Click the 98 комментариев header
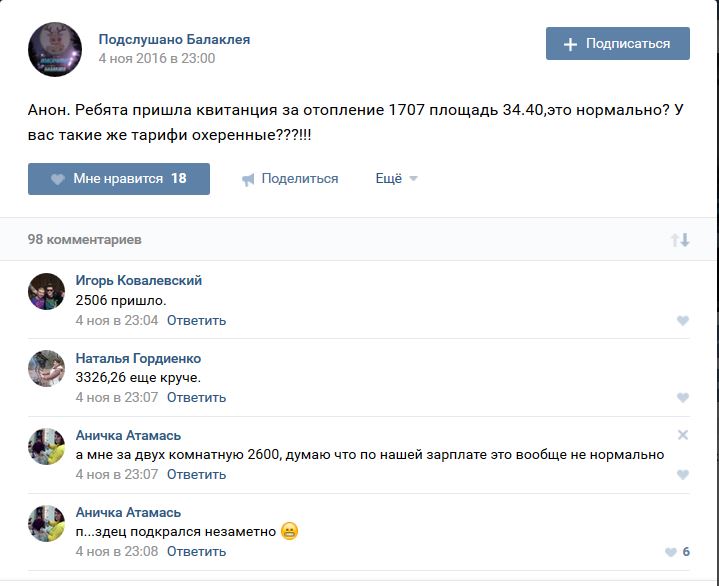Screen dimensions: 719x586 point(85,240)
